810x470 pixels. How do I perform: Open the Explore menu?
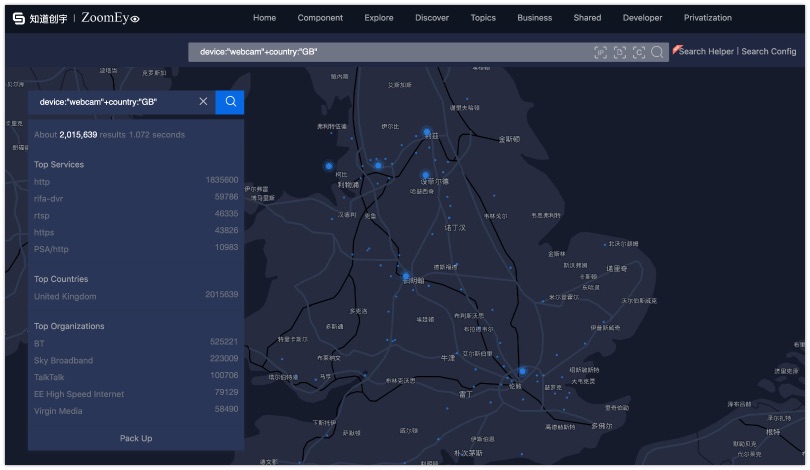point(379,18)
